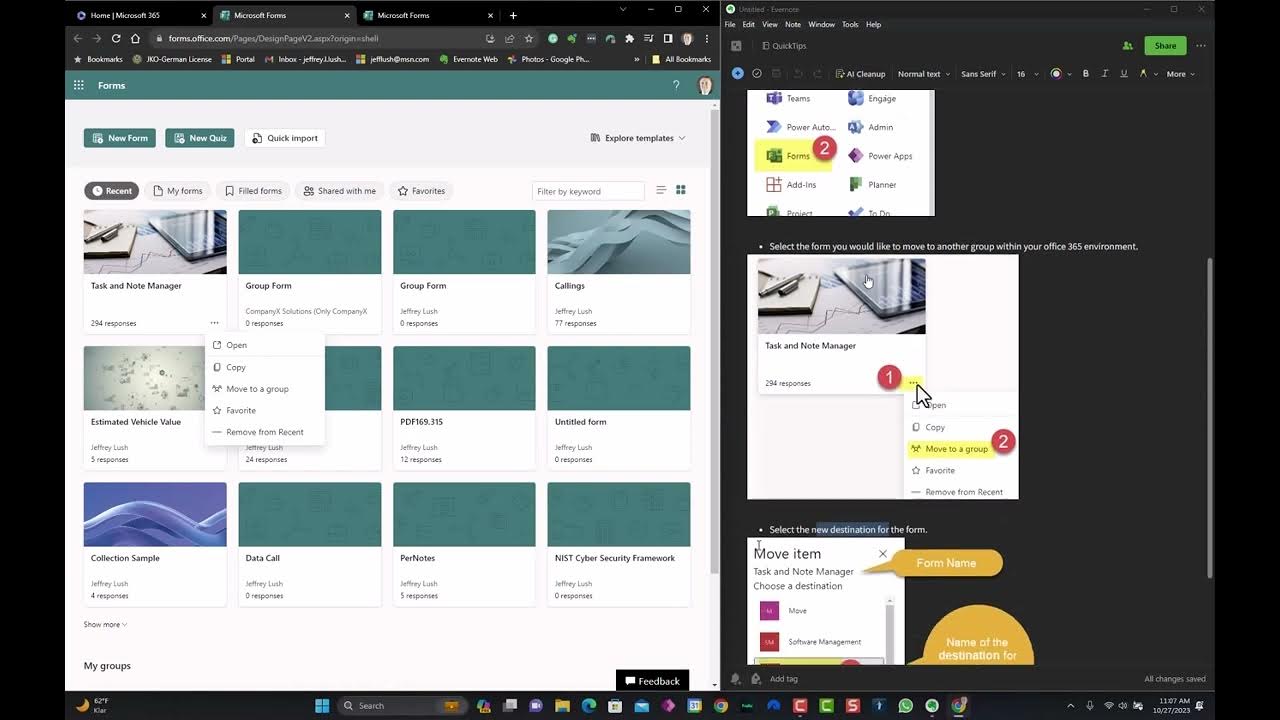Select the Recent filter pill
Image resolution: width=1280 pixels, height=720 pixels.
click(x=112, y=190)
